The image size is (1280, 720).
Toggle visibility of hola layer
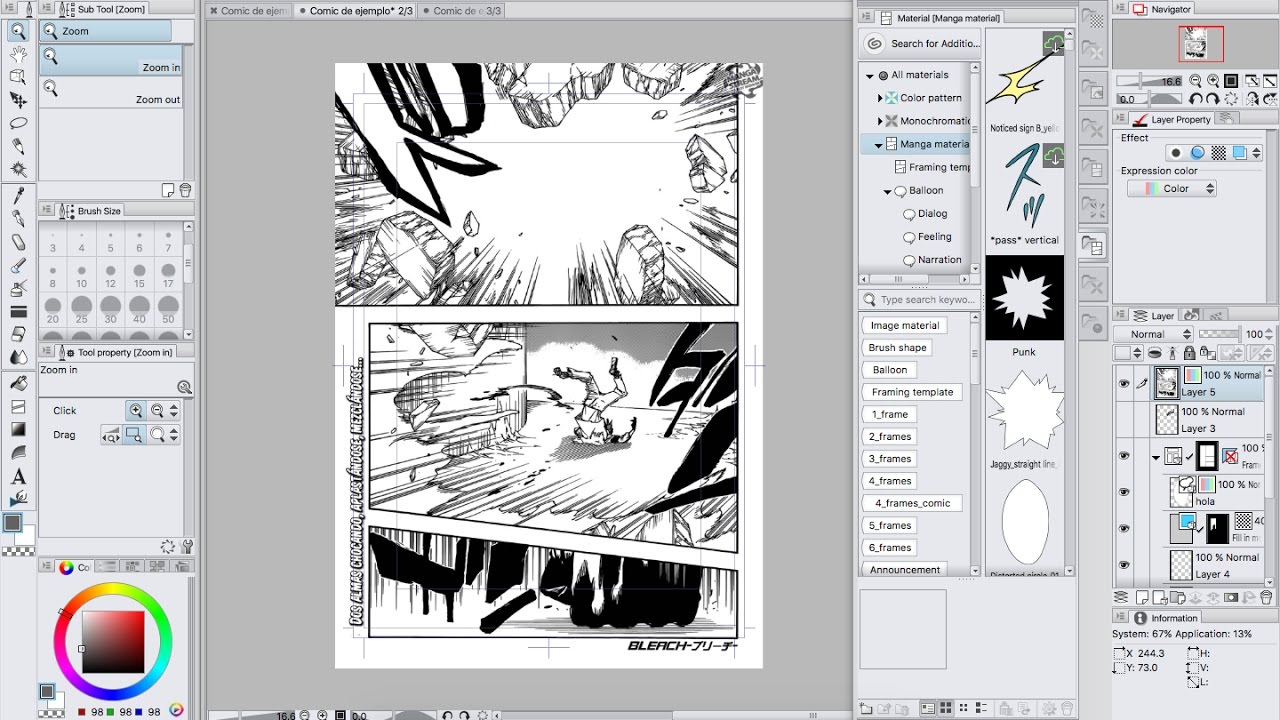1124,492
